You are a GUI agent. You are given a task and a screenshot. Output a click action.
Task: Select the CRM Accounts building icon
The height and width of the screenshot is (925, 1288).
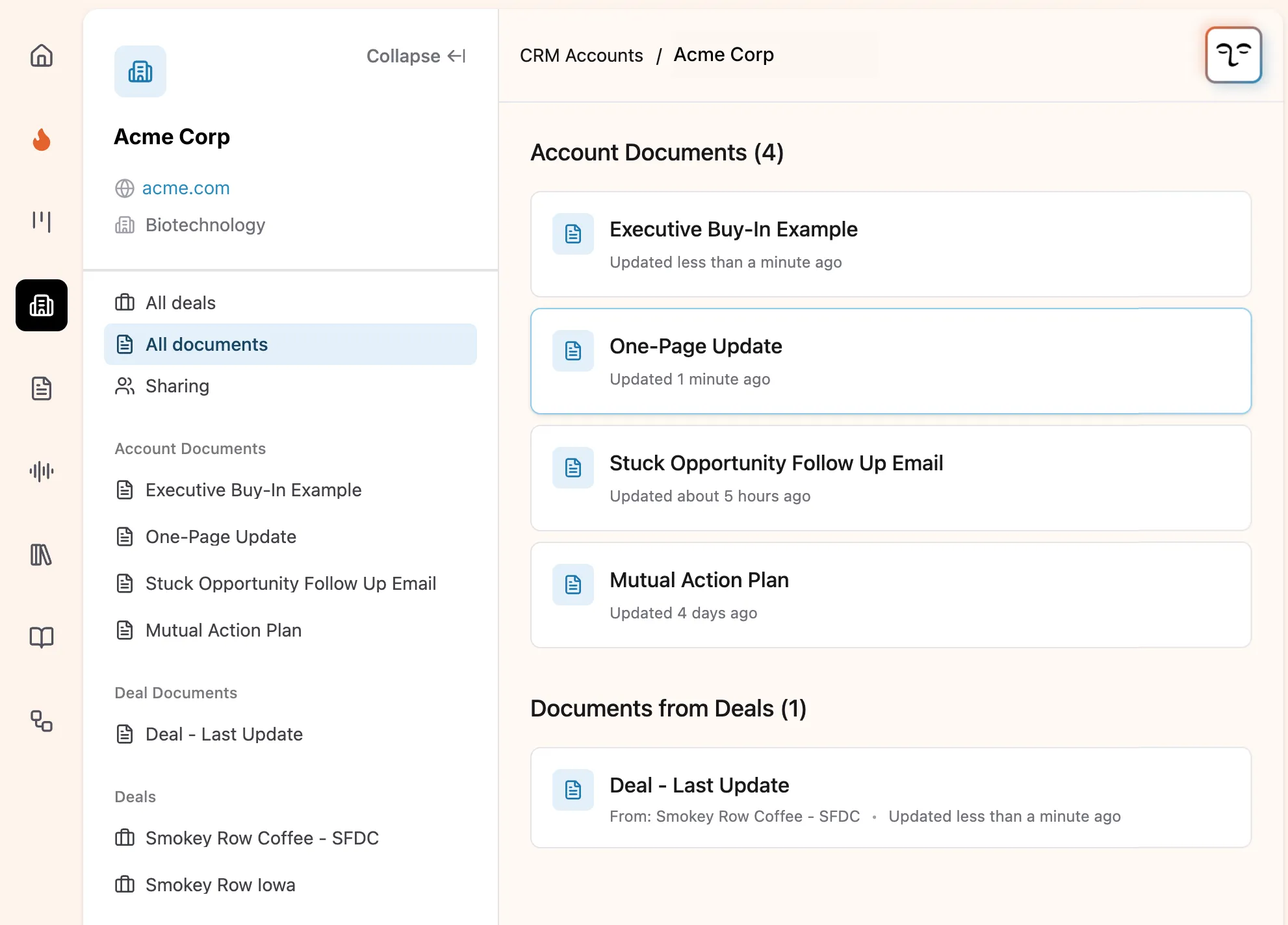[41, 305]
